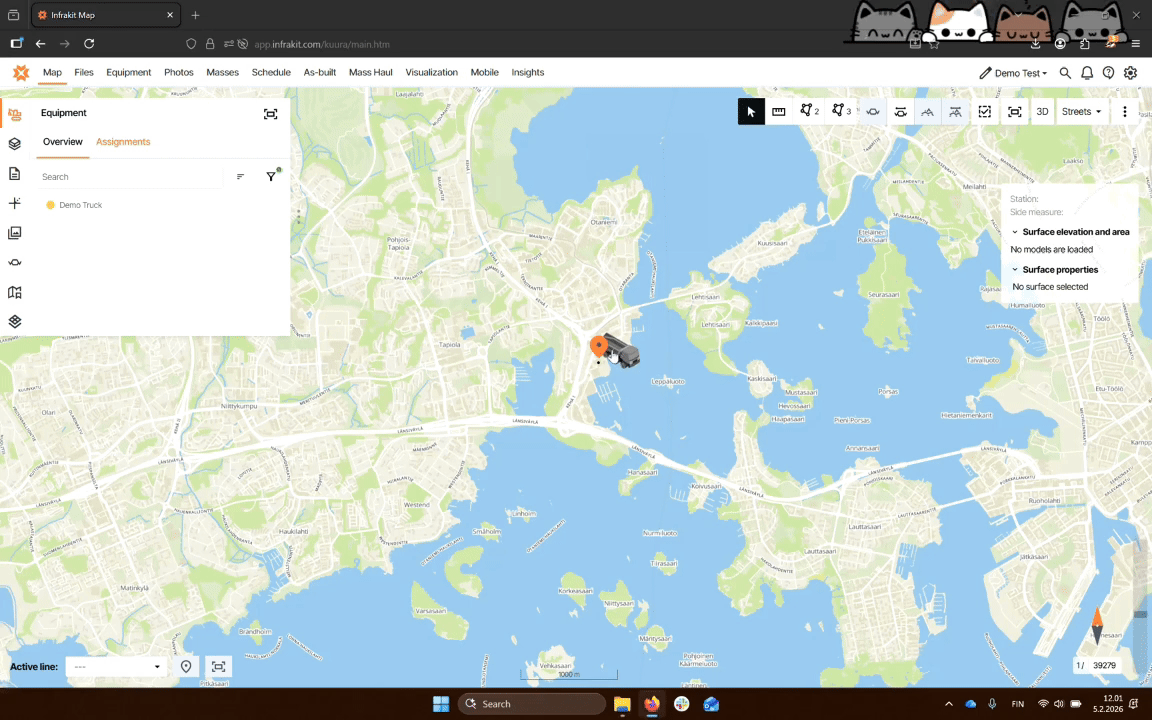Reload the browser page
Image resolution: width=1152 pixels, height=720 pixels.
pyautogui.click(x=89, y=44)
